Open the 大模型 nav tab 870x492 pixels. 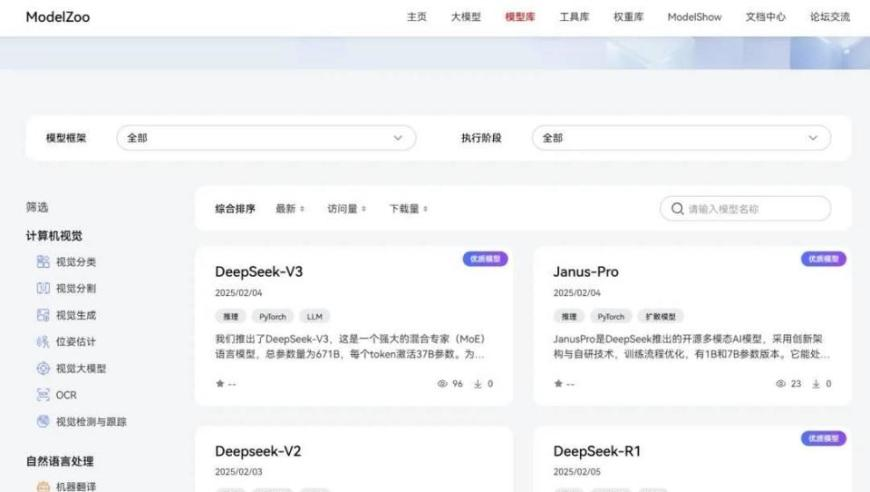click(x=466, y=17)
